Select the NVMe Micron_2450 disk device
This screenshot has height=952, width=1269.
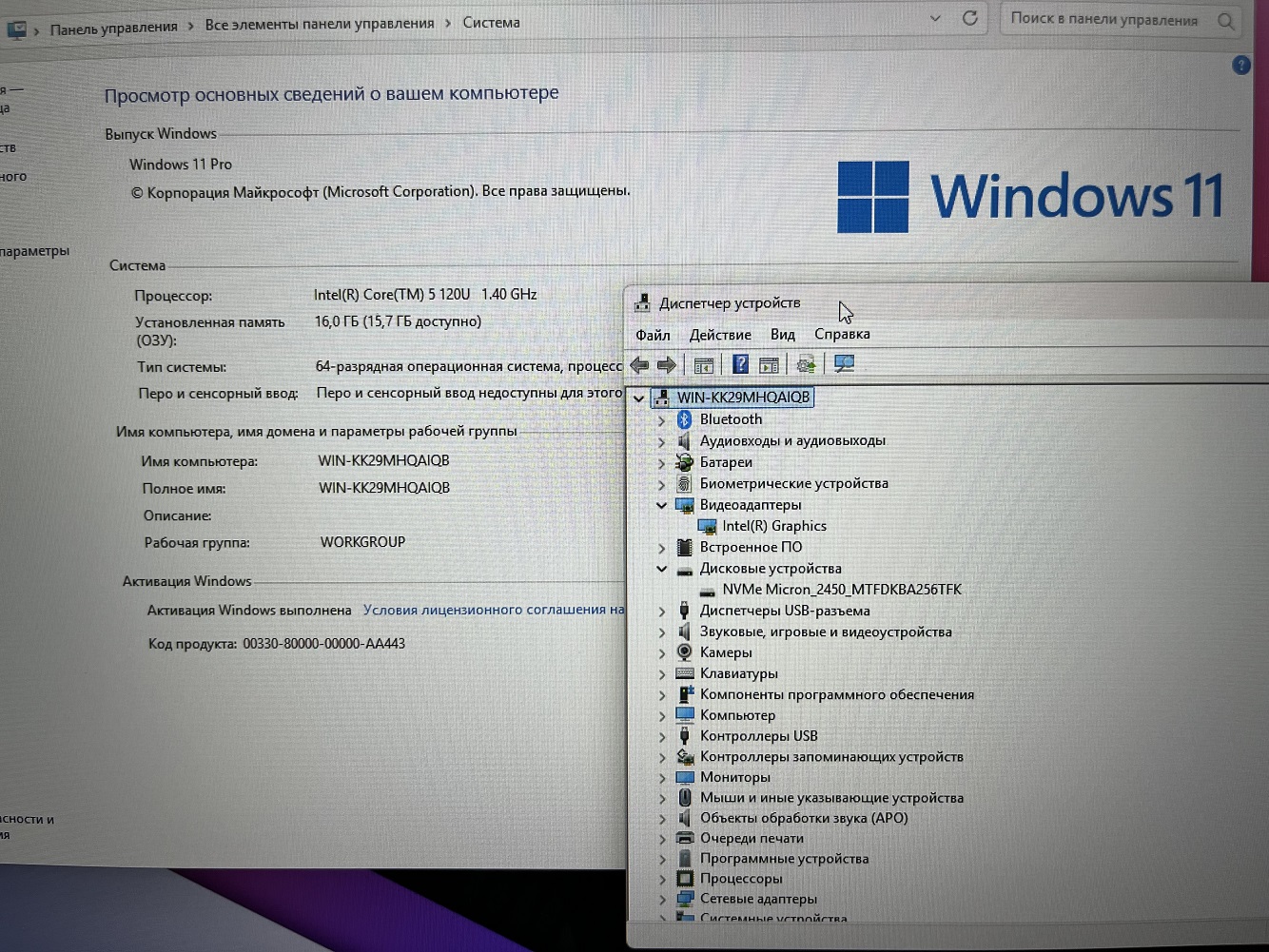click(841, 590)
